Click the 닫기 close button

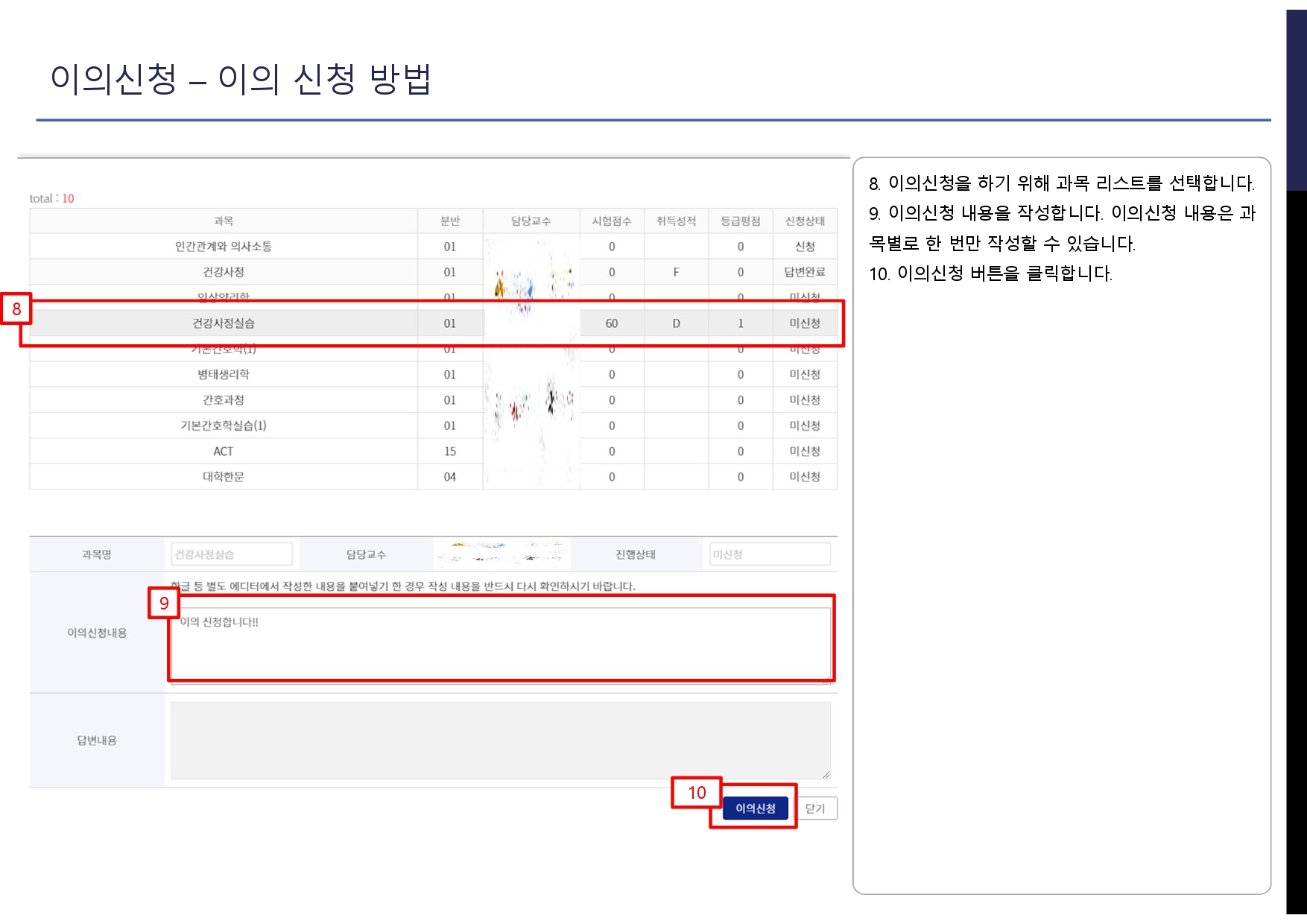816,808
